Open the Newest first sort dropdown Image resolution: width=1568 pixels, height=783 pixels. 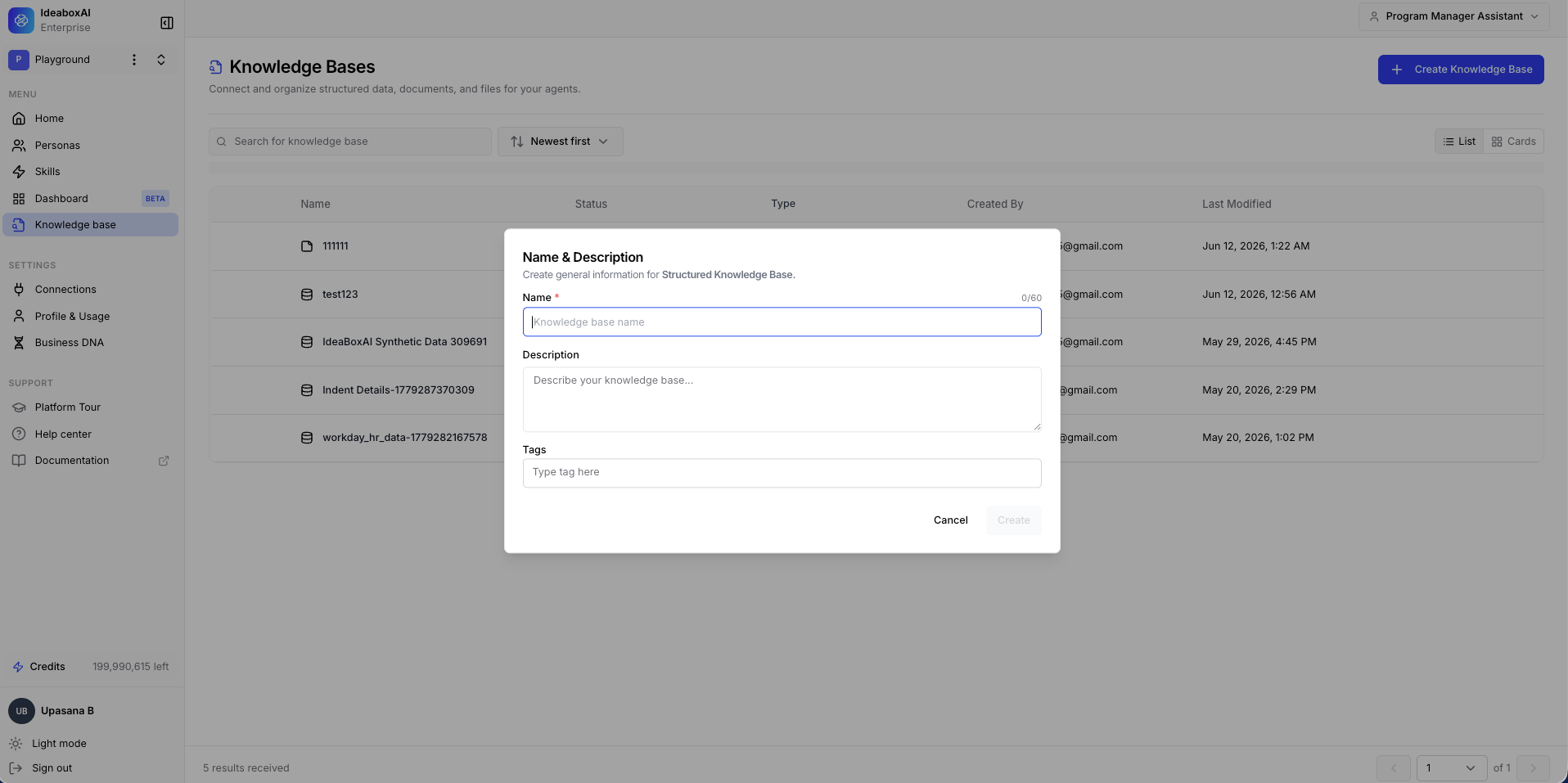click(561, 142)
